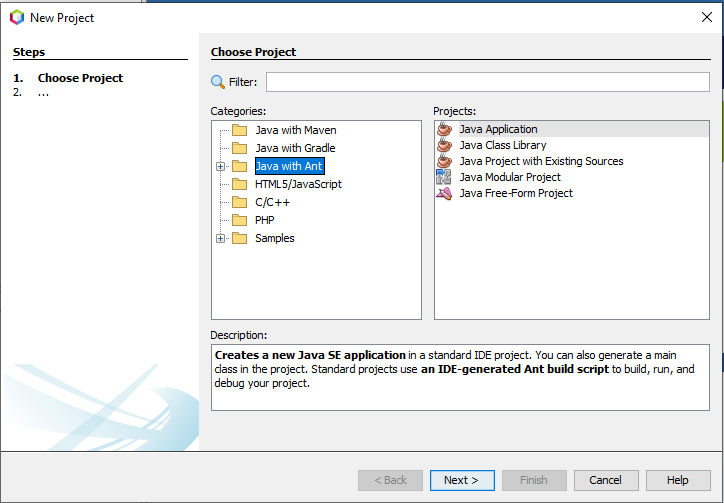
Task: Expand the Samples category node
Action: [220, 238]
